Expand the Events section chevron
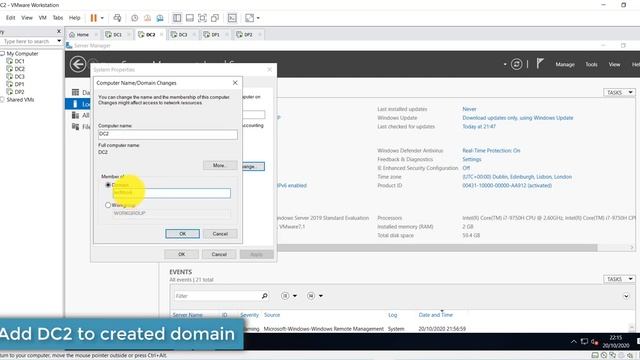Screen dimensions: 640x360 tap(626, 296)
